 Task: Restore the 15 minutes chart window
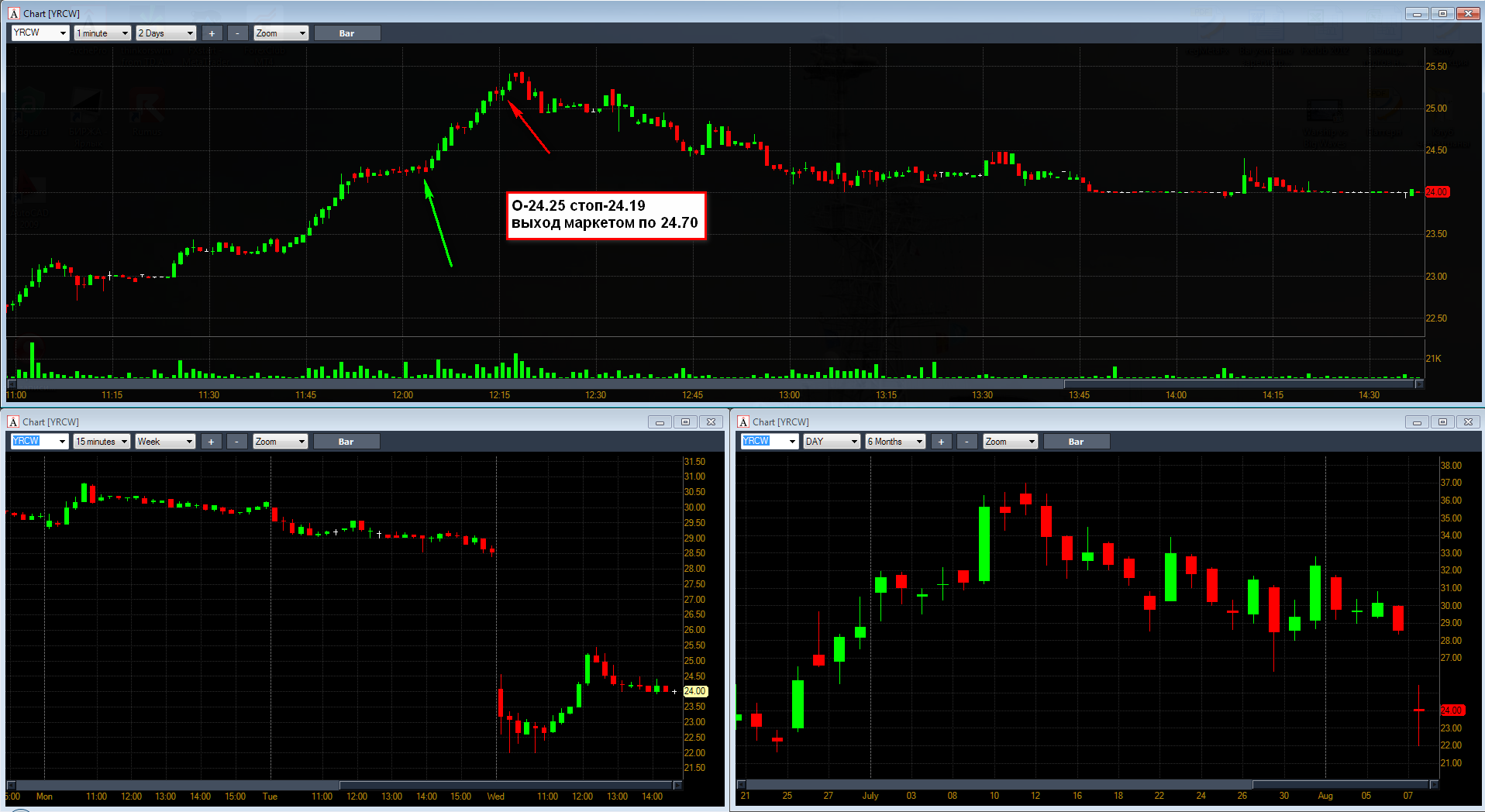pyautogui.click(x=685, y=422)
